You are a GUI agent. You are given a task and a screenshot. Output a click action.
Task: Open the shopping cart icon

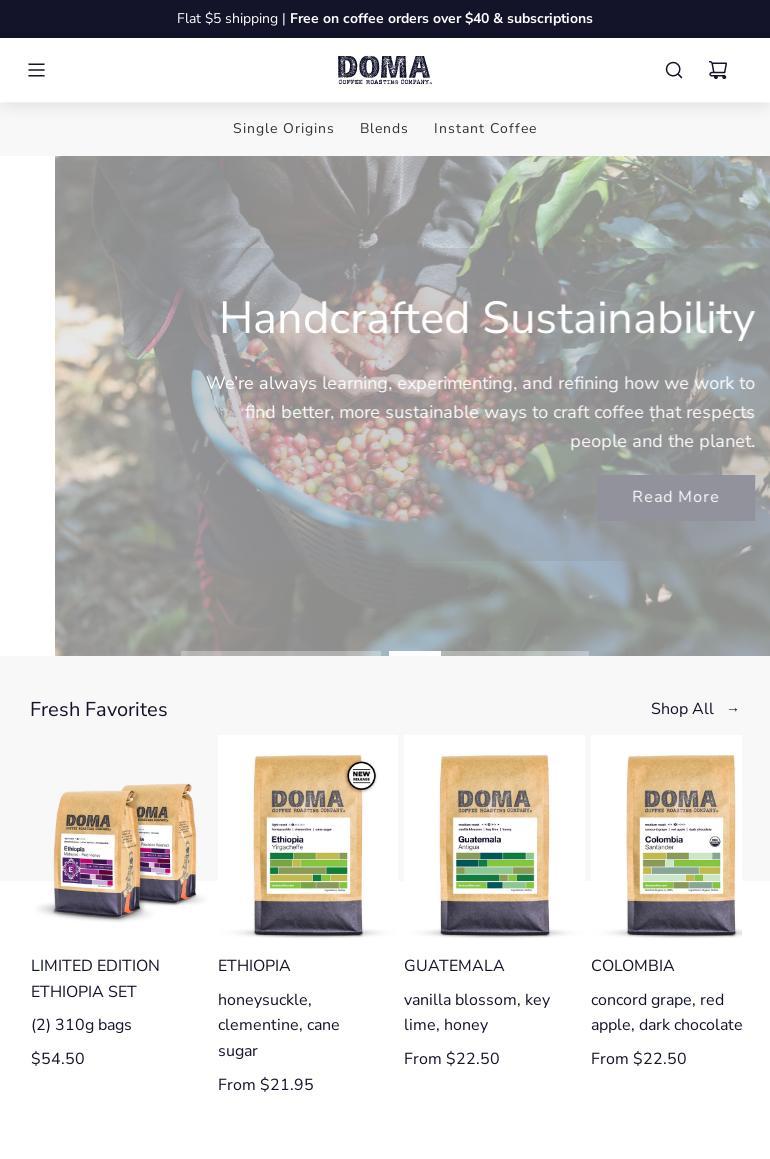click(x=718, y=70)
